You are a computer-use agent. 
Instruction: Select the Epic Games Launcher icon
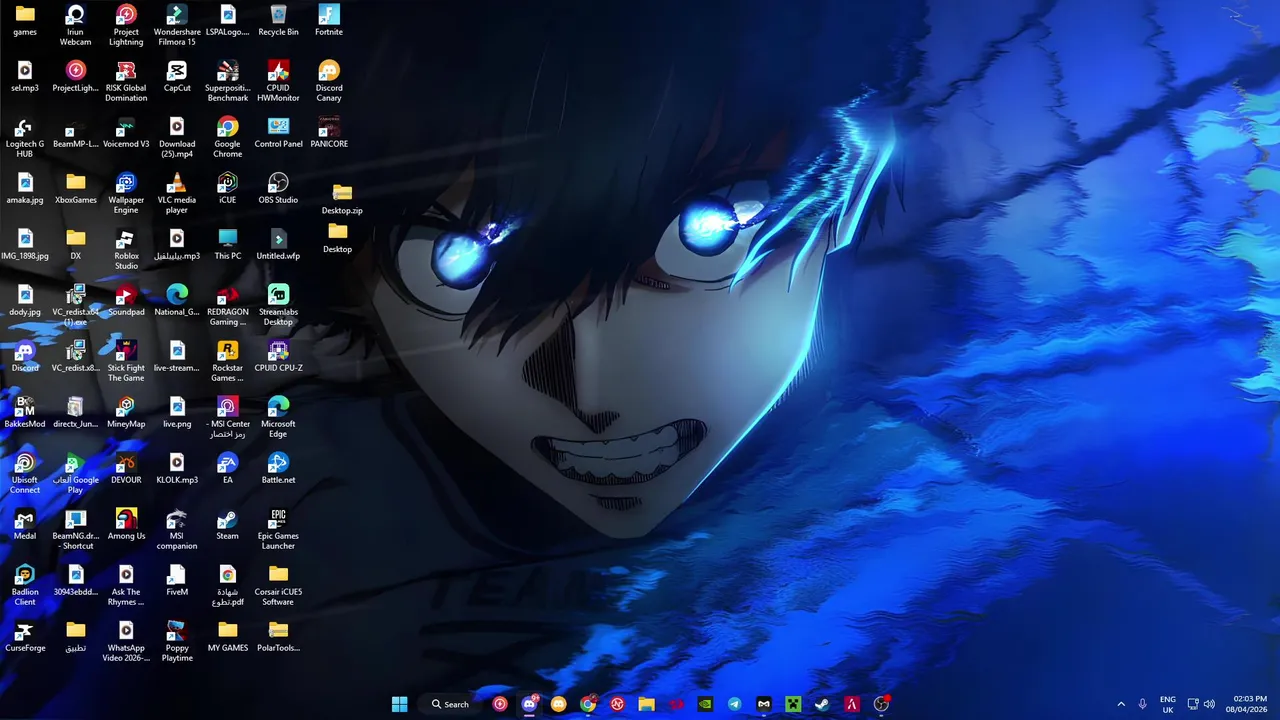coord(278,529)
